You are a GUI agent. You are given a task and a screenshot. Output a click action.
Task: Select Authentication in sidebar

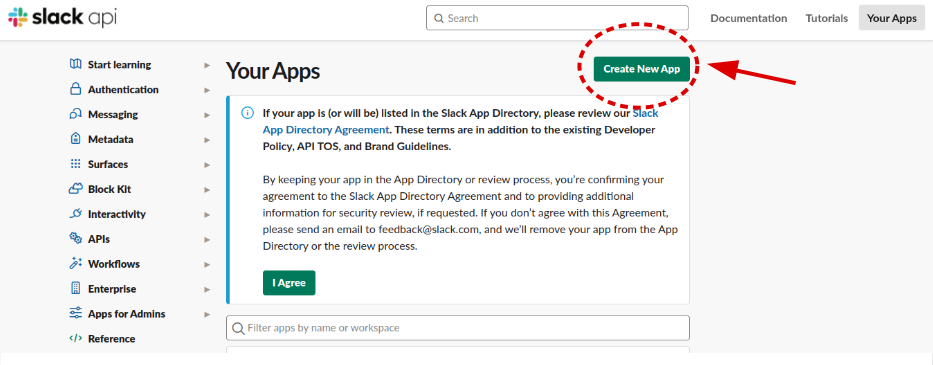point(123,89)
